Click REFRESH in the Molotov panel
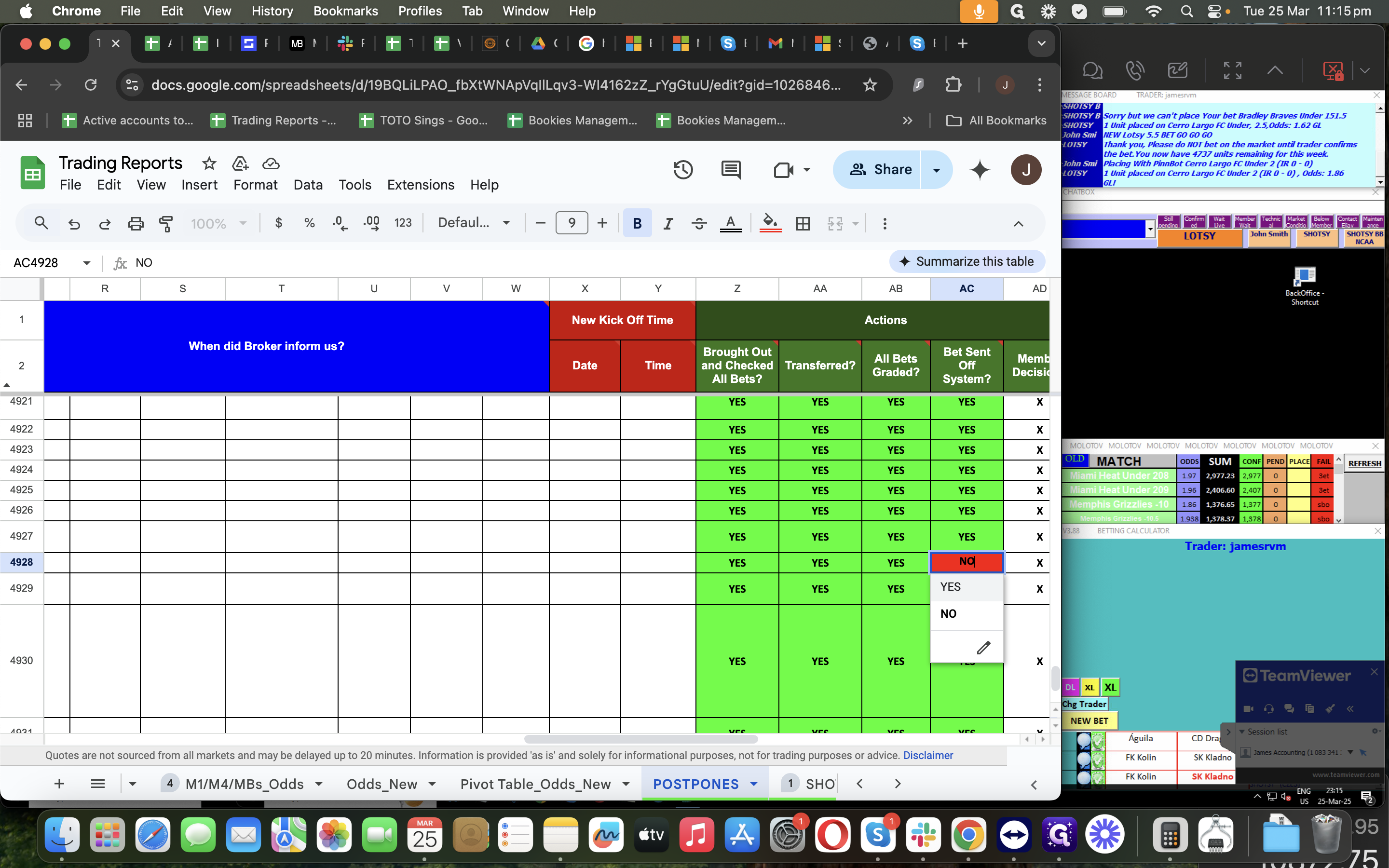 coord(1364,464)
